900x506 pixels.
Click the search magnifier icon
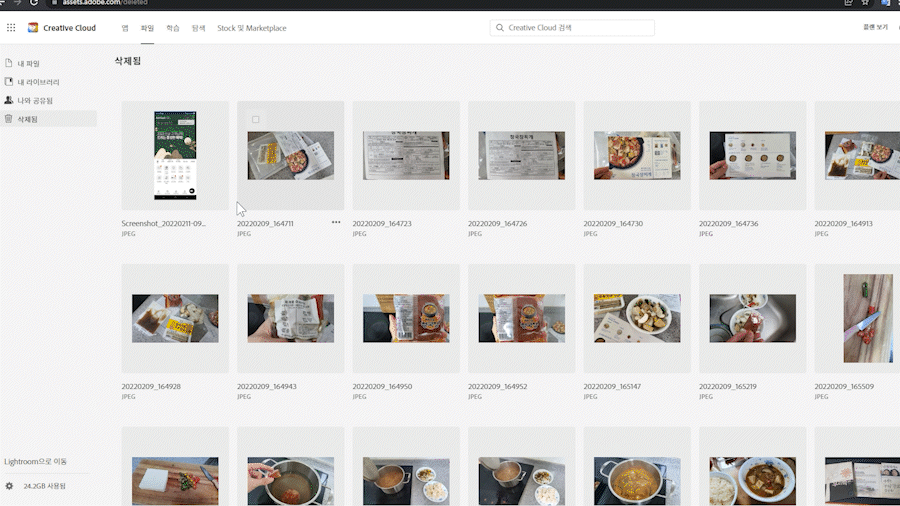pos(500,28)
